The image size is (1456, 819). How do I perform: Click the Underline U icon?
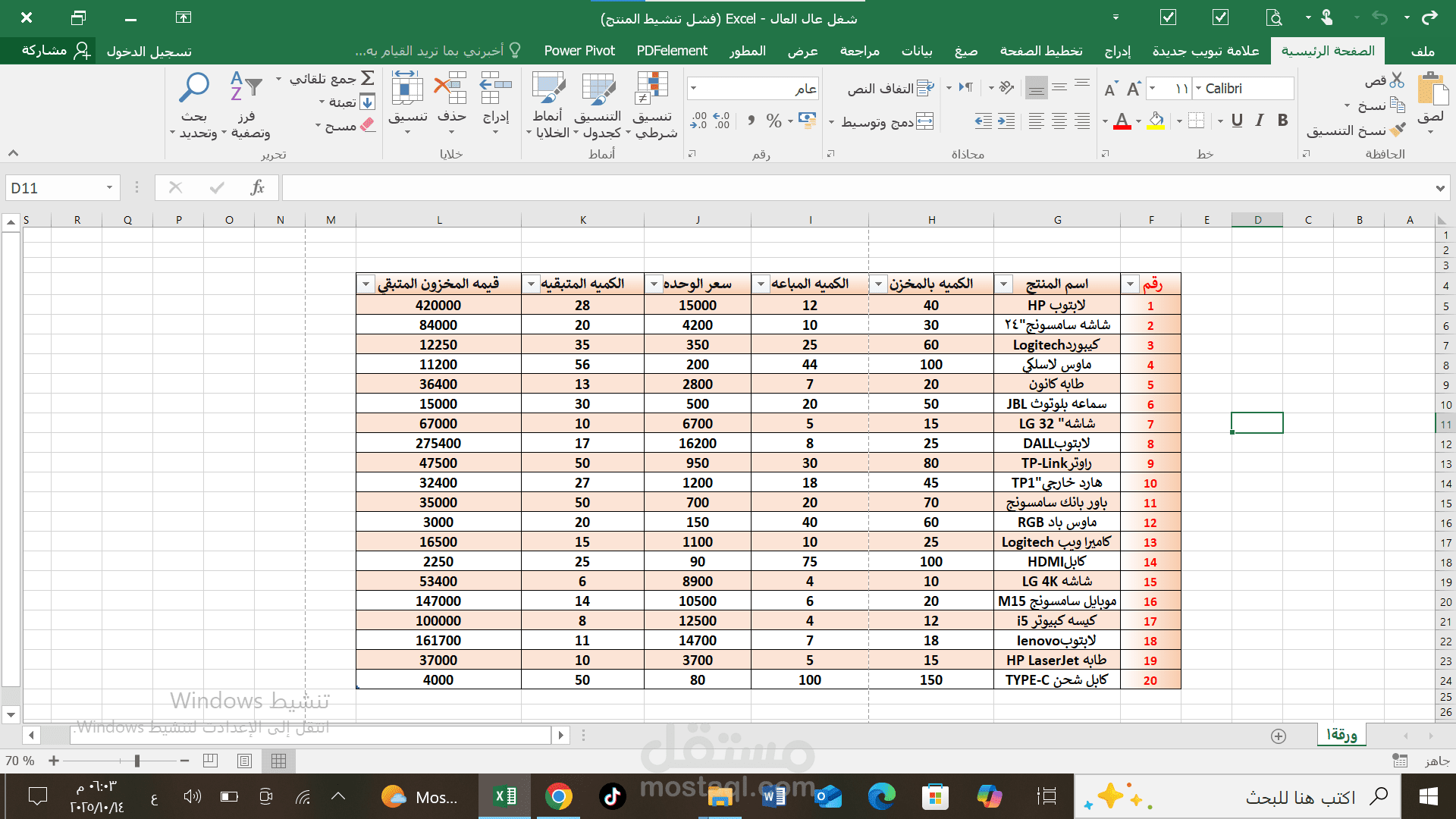point(1237,121)
